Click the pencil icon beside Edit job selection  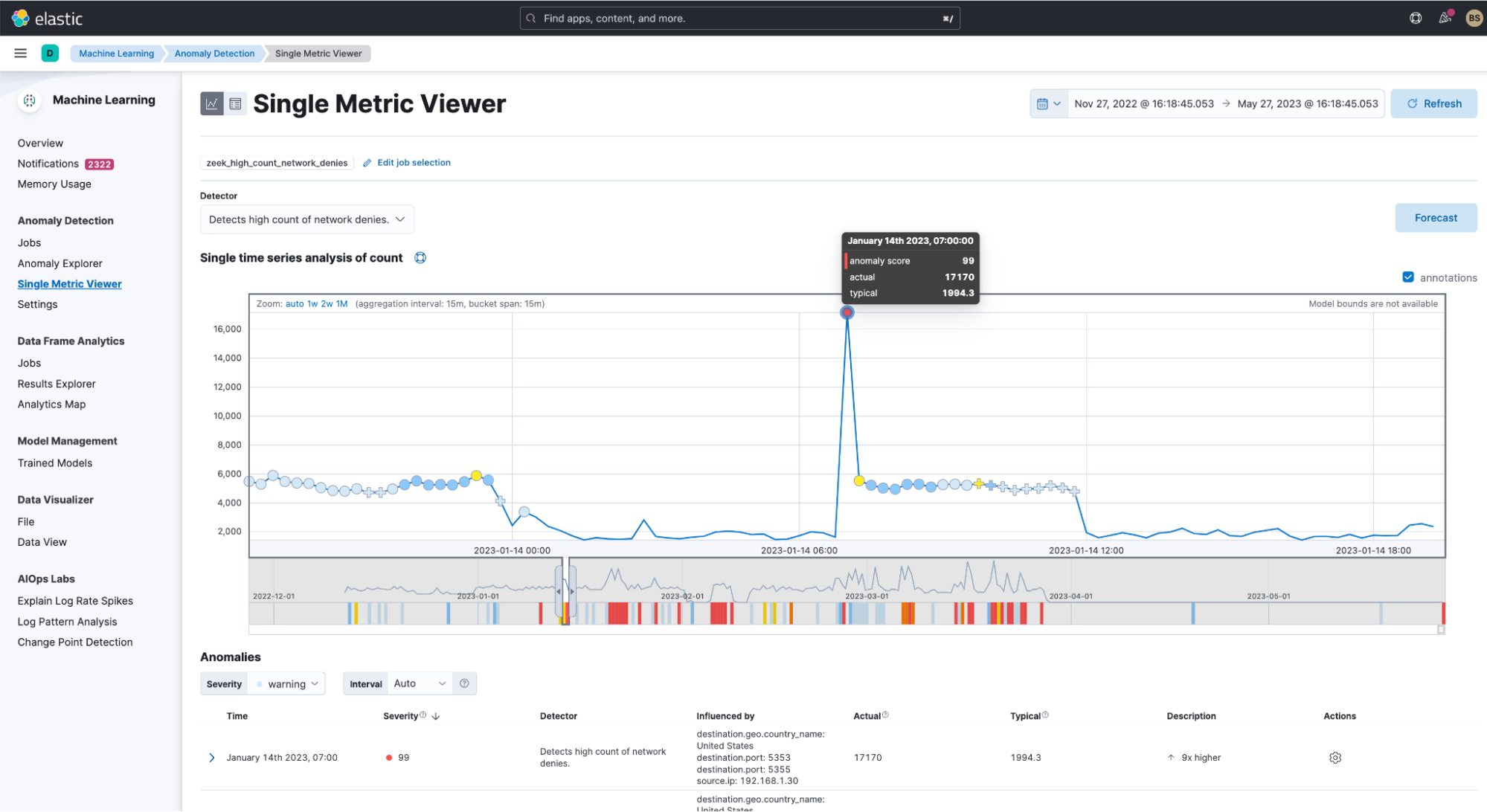point(367,163)
